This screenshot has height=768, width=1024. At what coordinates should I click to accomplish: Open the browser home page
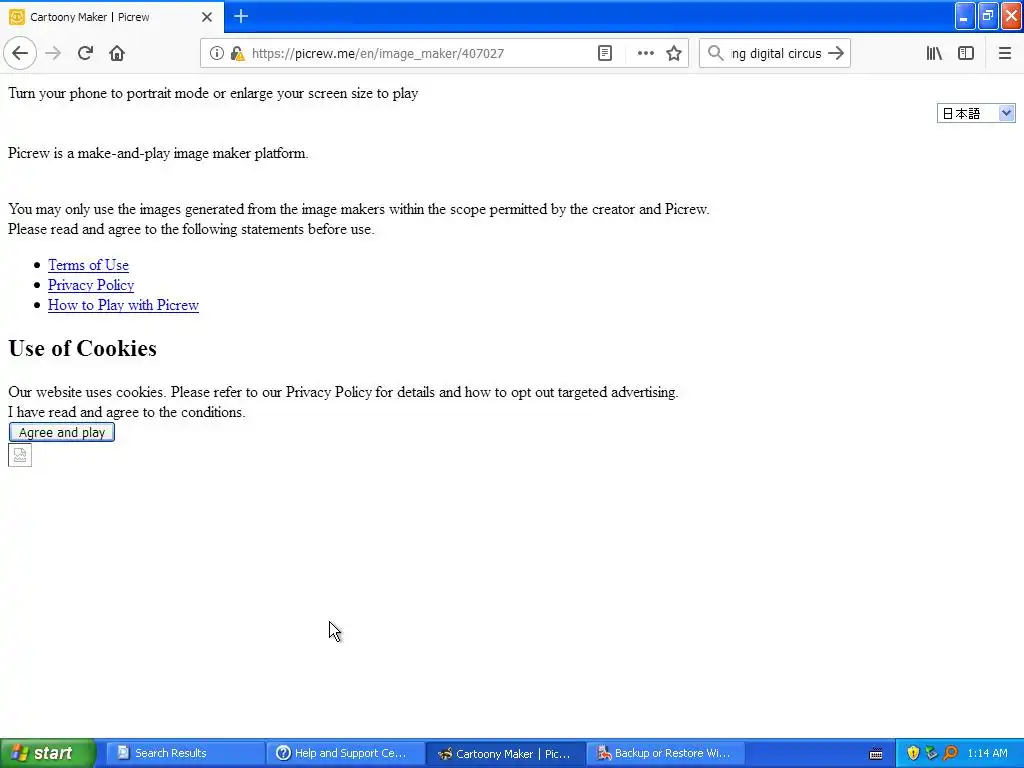pyautogui.click(x=117, y=53)
